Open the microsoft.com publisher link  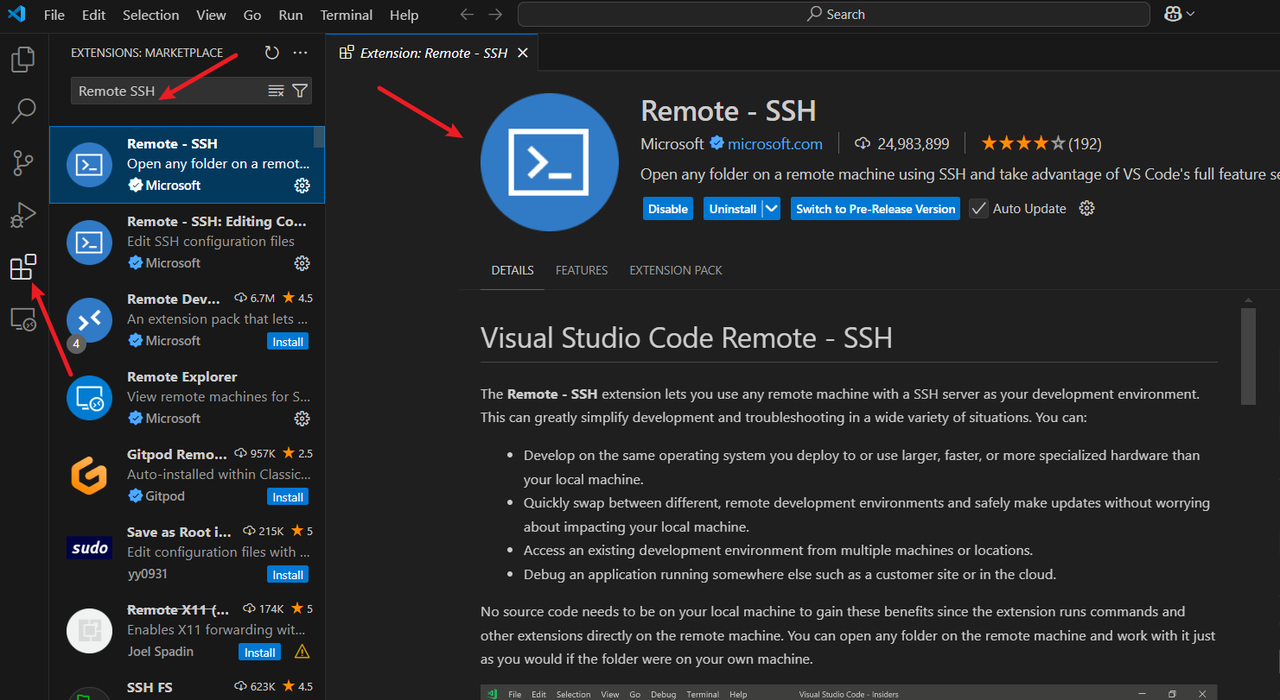coord(774,144)
